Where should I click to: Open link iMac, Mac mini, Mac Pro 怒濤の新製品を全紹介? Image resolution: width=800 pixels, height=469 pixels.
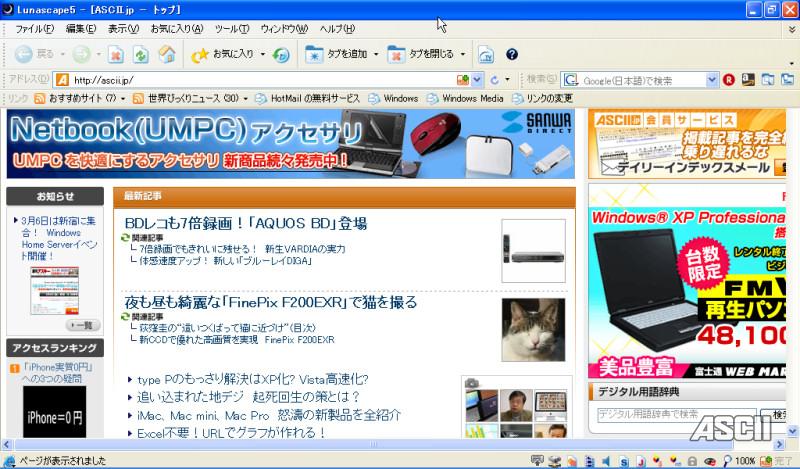tap(269, 415)
